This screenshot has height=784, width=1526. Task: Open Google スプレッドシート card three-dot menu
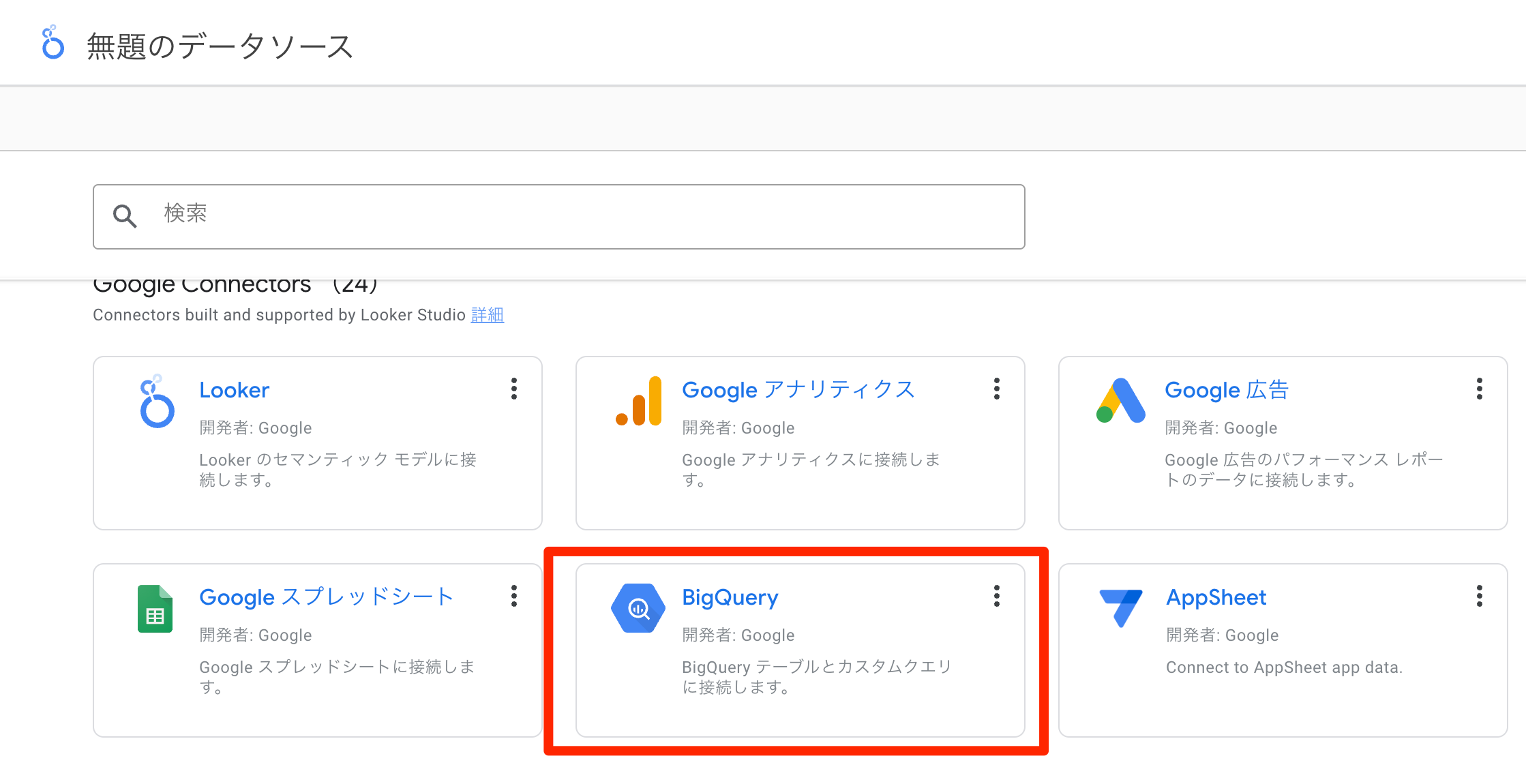(514, 597)
